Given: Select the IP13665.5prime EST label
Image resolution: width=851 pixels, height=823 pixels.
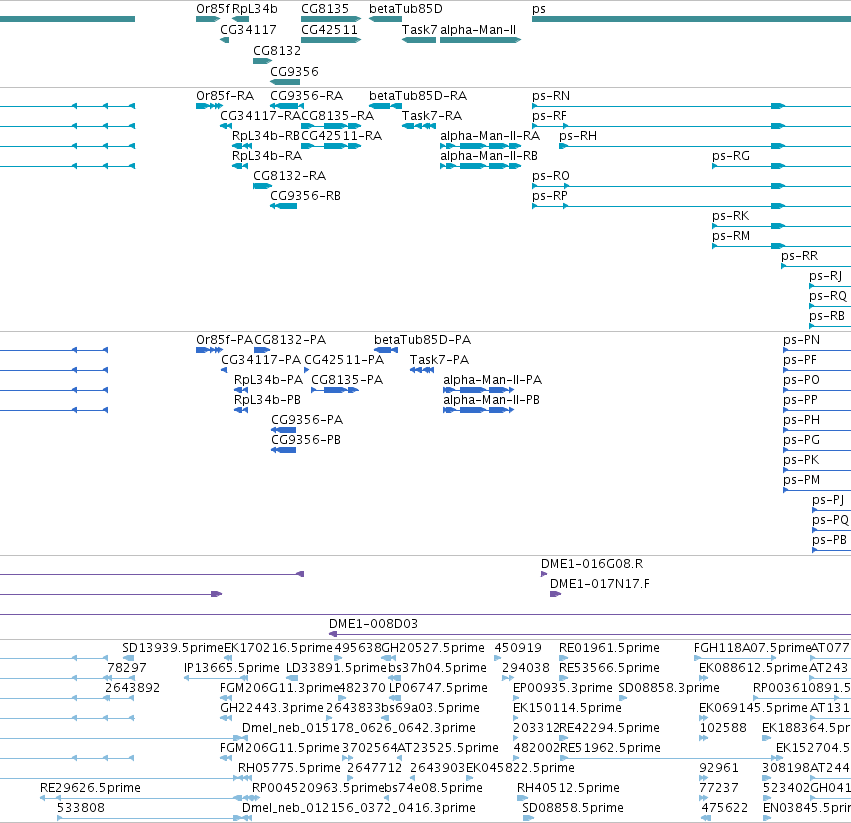Looking at the screenshot, I should (x=232, y=668).
